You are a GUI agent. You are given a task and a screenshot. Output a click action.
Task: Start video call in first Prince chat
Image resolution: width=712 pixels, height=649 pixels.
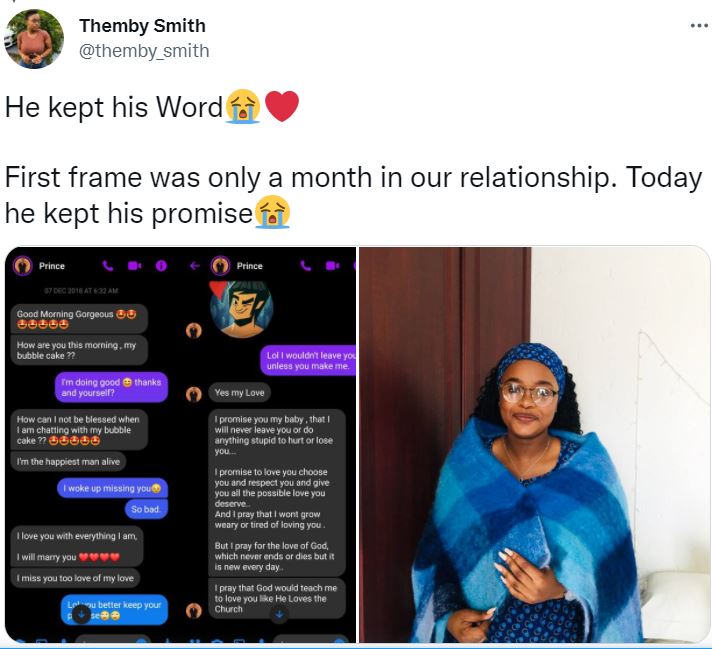134,266
